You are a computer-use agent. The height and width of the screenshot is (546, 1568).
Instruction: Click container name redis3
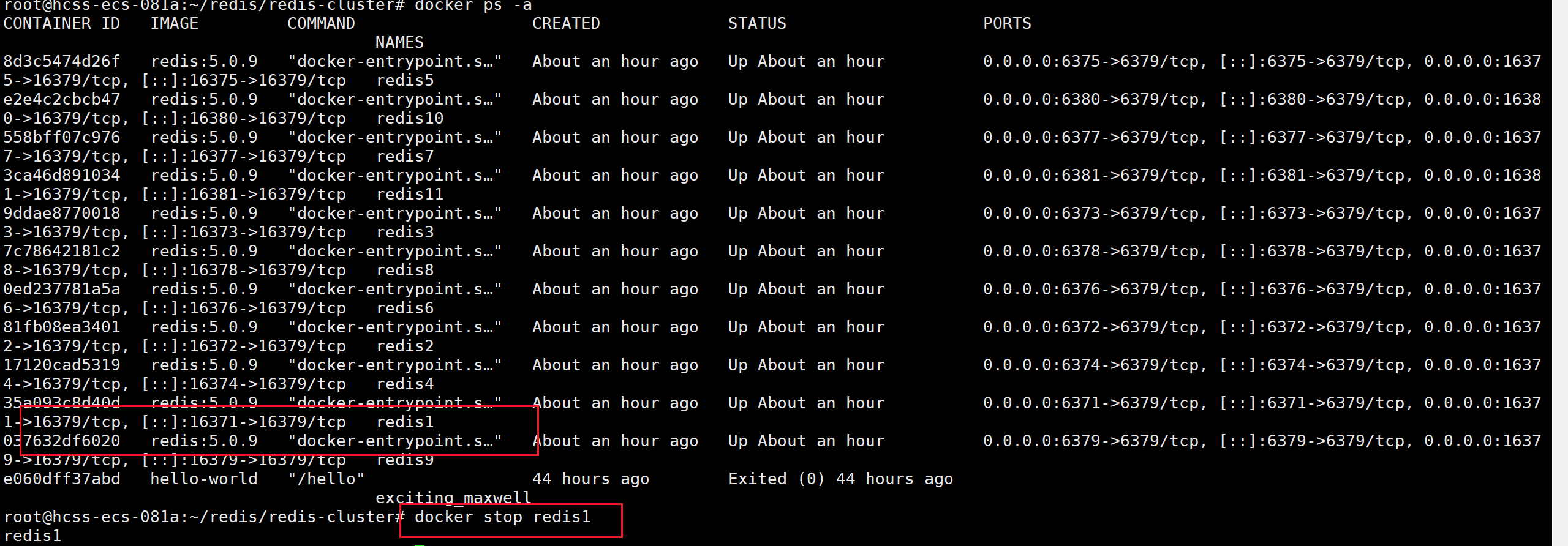pos(405,233)
